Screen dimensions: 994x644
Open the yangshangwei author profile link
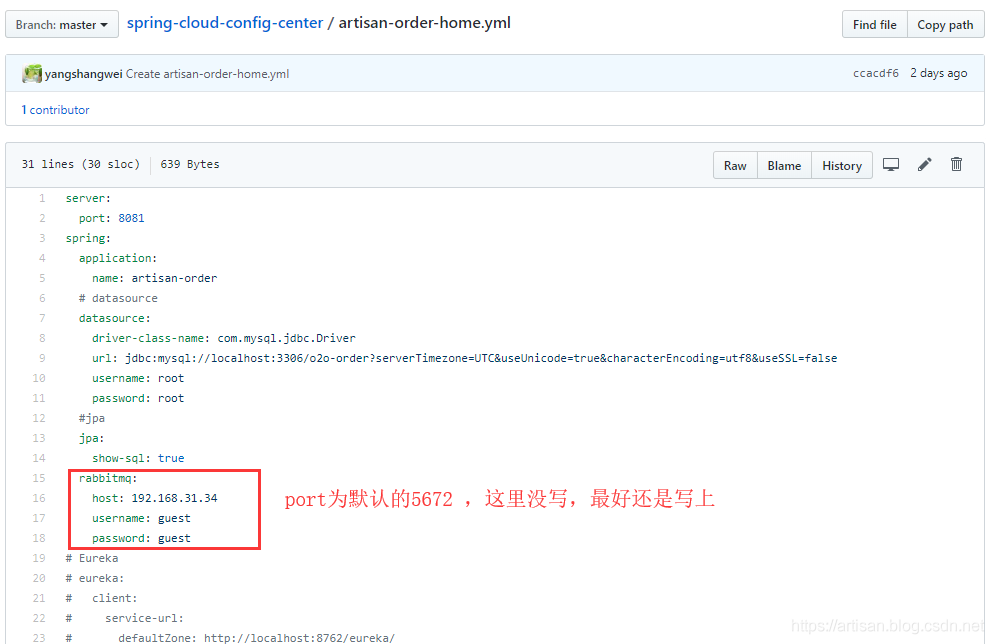84,74
